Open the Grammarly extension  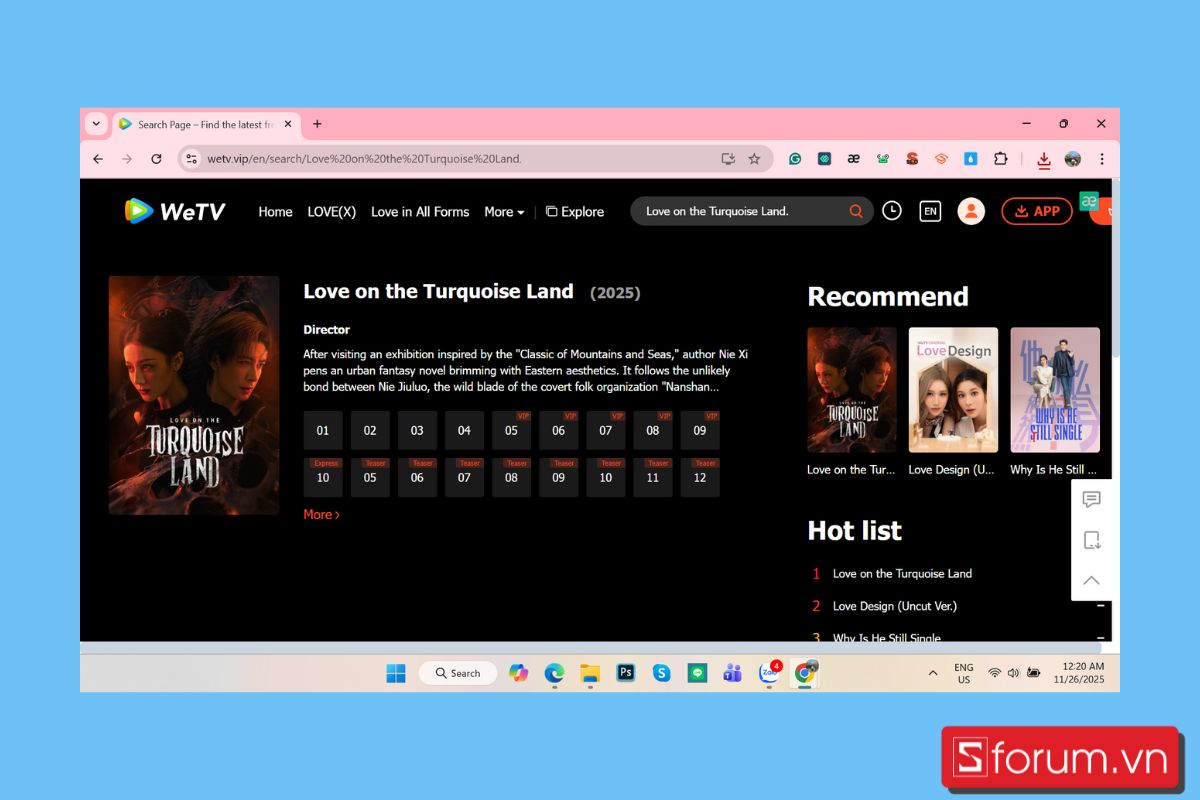[x=795, y=159]
